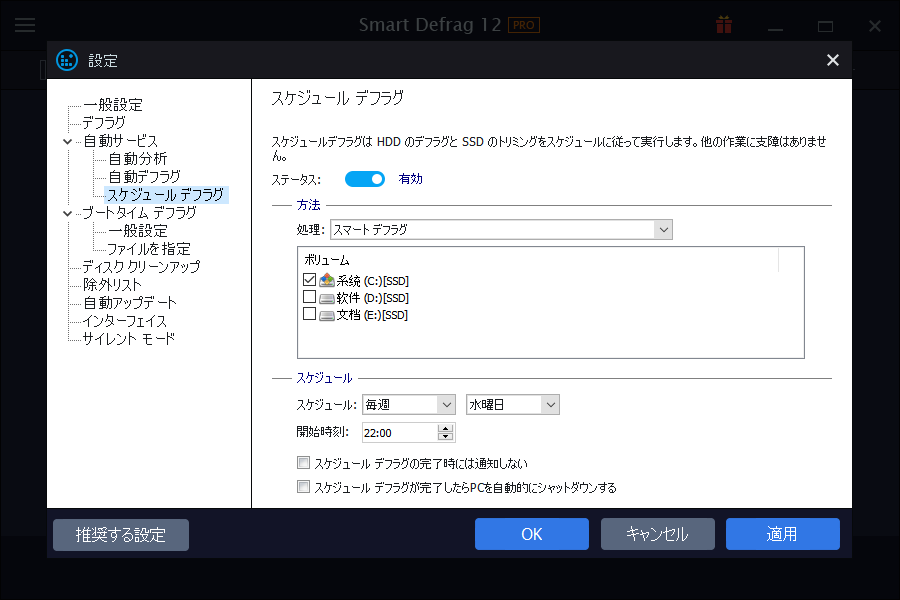
Task: Close the 設定 dialog with the X
Action: click(x=832, y=60)
